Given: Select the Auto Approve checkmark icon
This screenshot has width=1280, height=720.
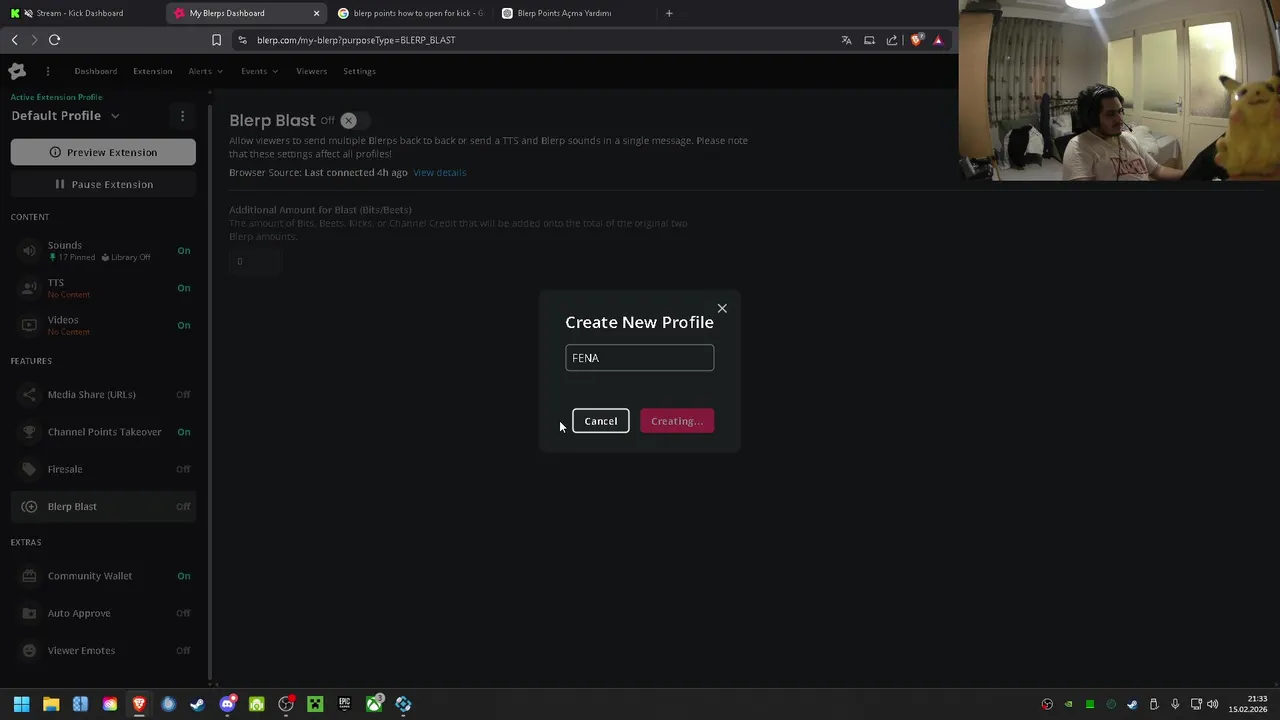Looking at the screenshot, I should pos(29,613).
